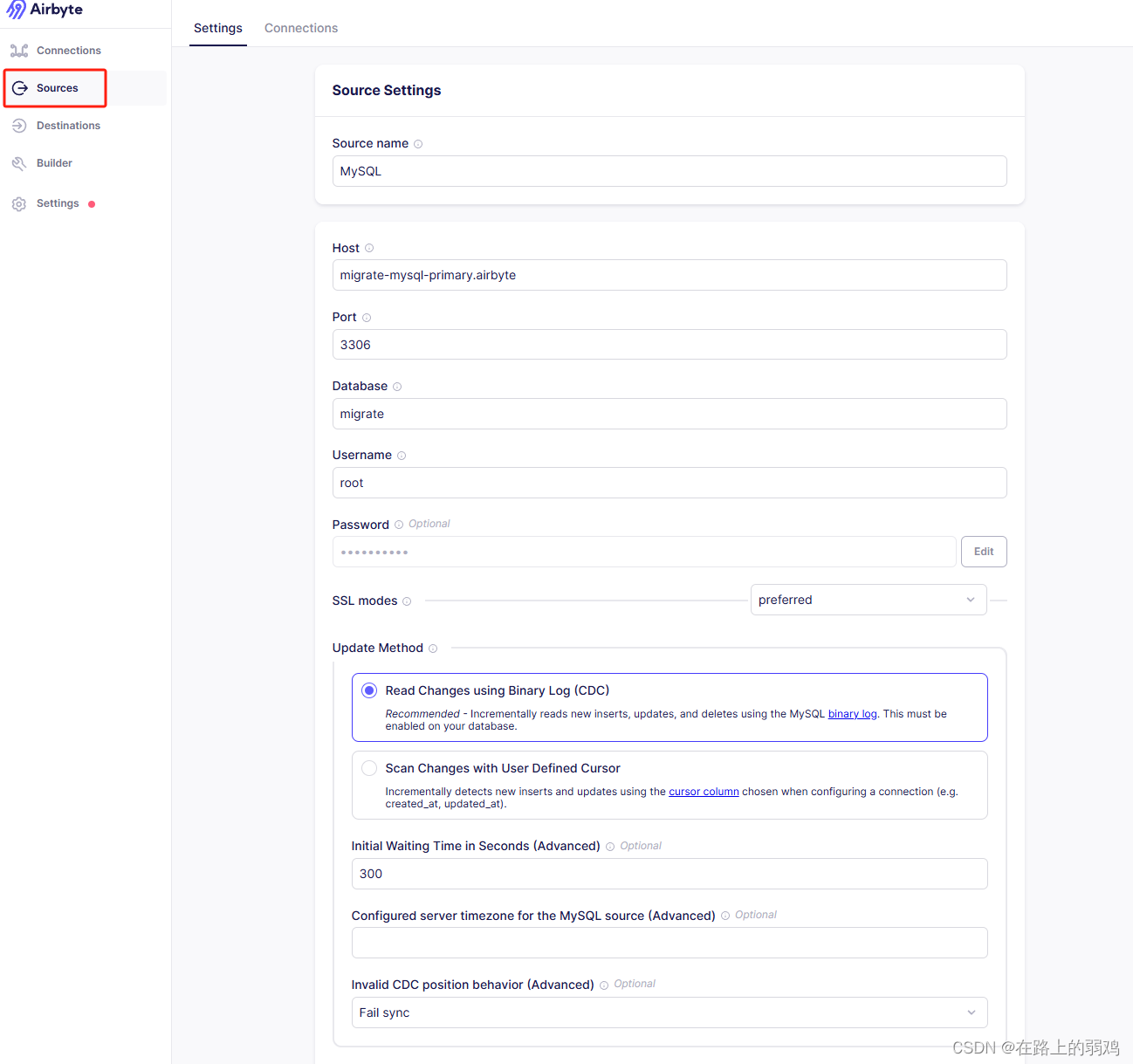This screenshot has width=1133, height=1064.
Task: Show Password info tooltip icon
Action: tap(399, 525)
